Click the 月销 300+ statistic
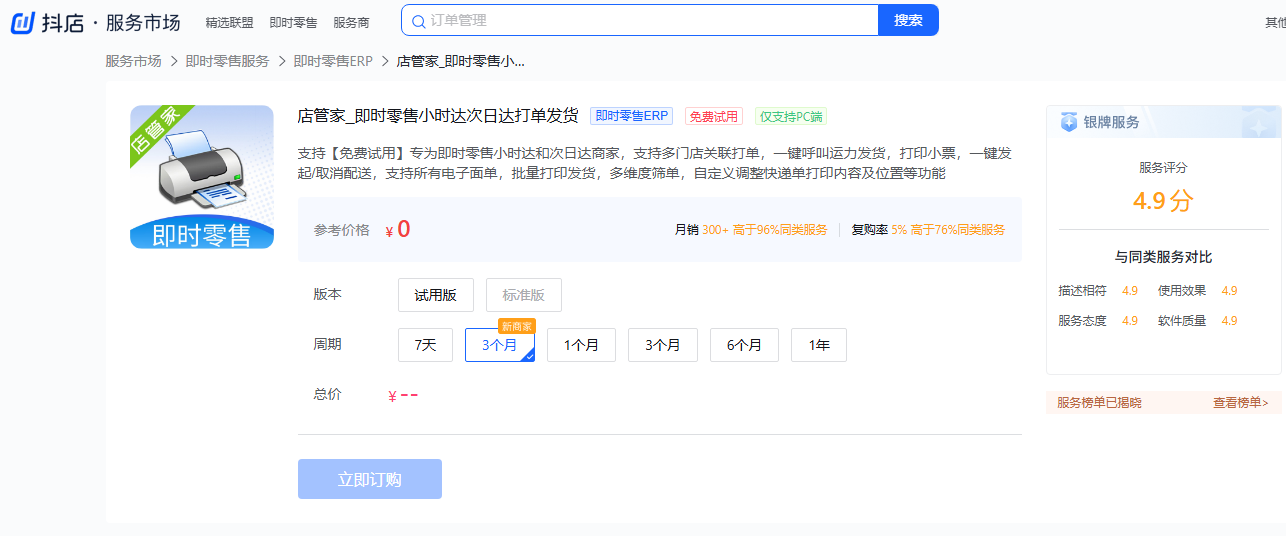This screenshot has width=1286, height=536. [702, 230]
